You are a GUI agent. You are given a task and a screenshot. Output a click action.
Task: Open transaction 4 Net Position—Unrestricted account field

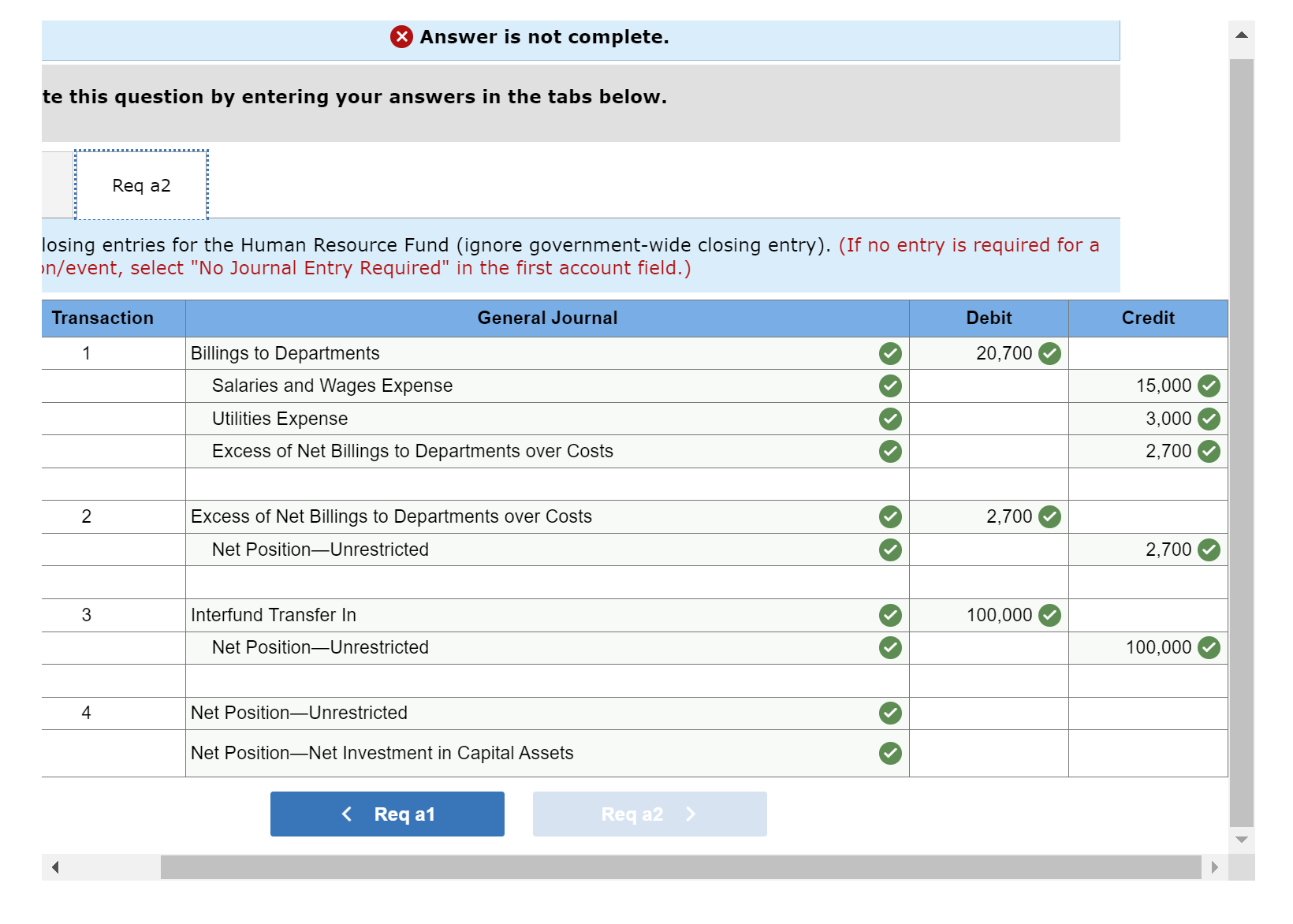pos(547,713)
